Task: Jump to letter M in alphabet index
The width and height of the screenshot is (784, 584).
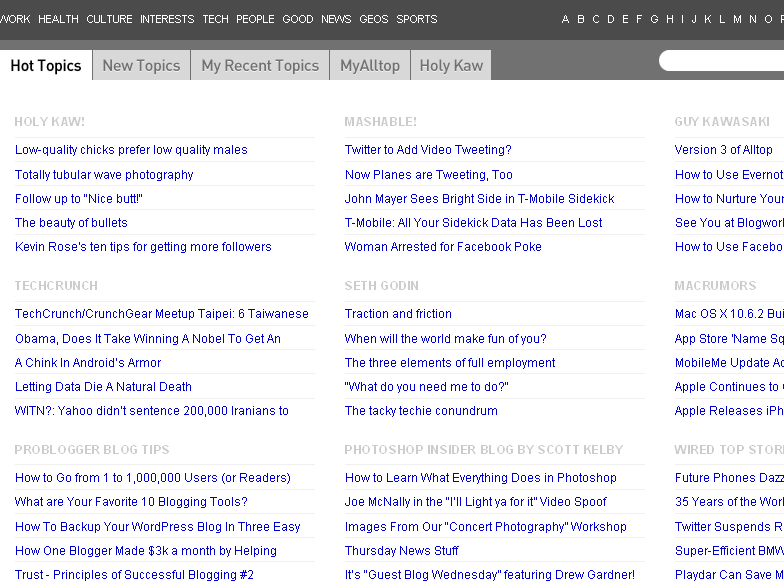Action: 737,19
